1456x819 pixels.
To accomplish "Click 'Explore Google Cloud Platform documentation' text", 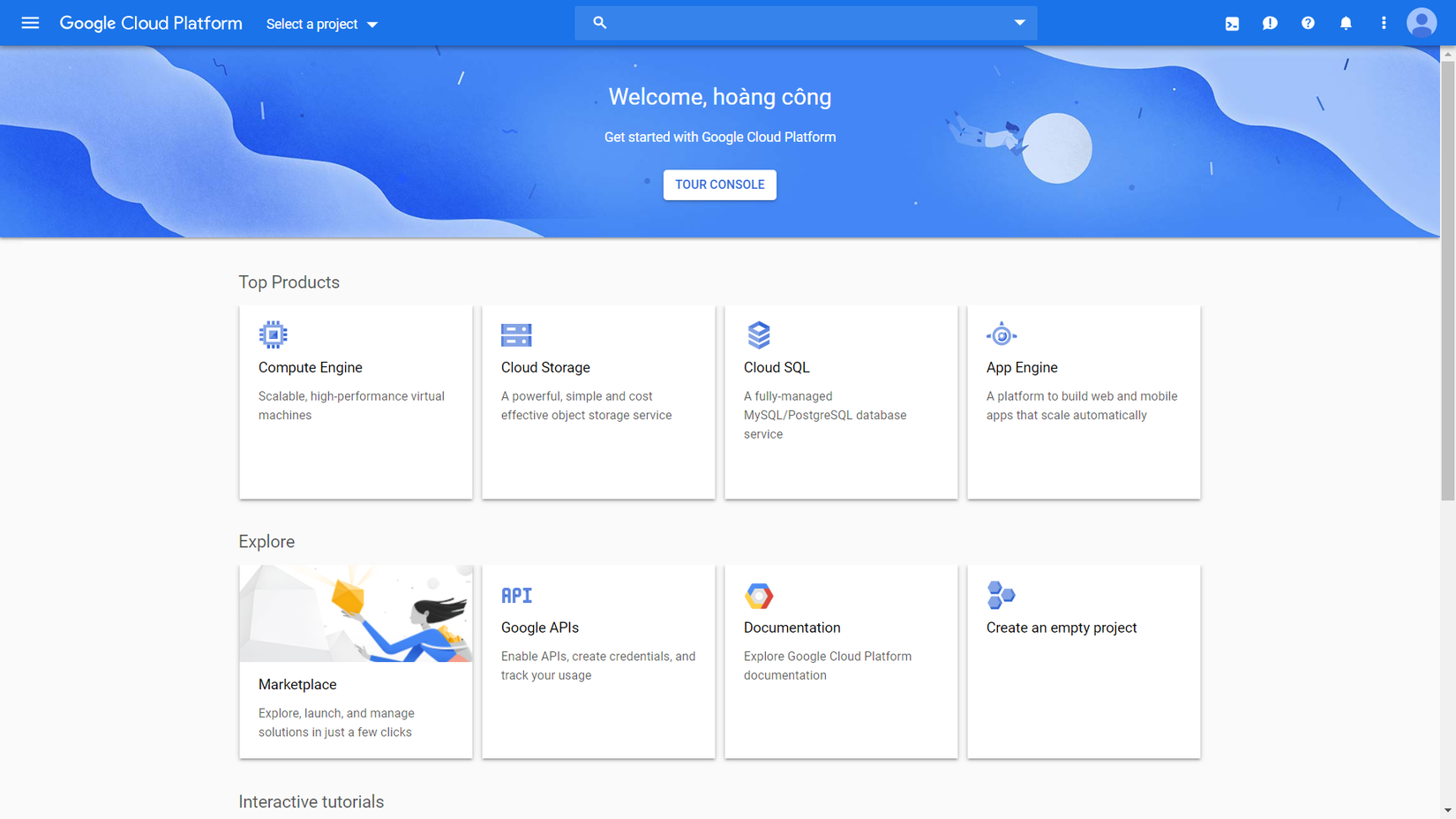I will [x=828, y=665].
